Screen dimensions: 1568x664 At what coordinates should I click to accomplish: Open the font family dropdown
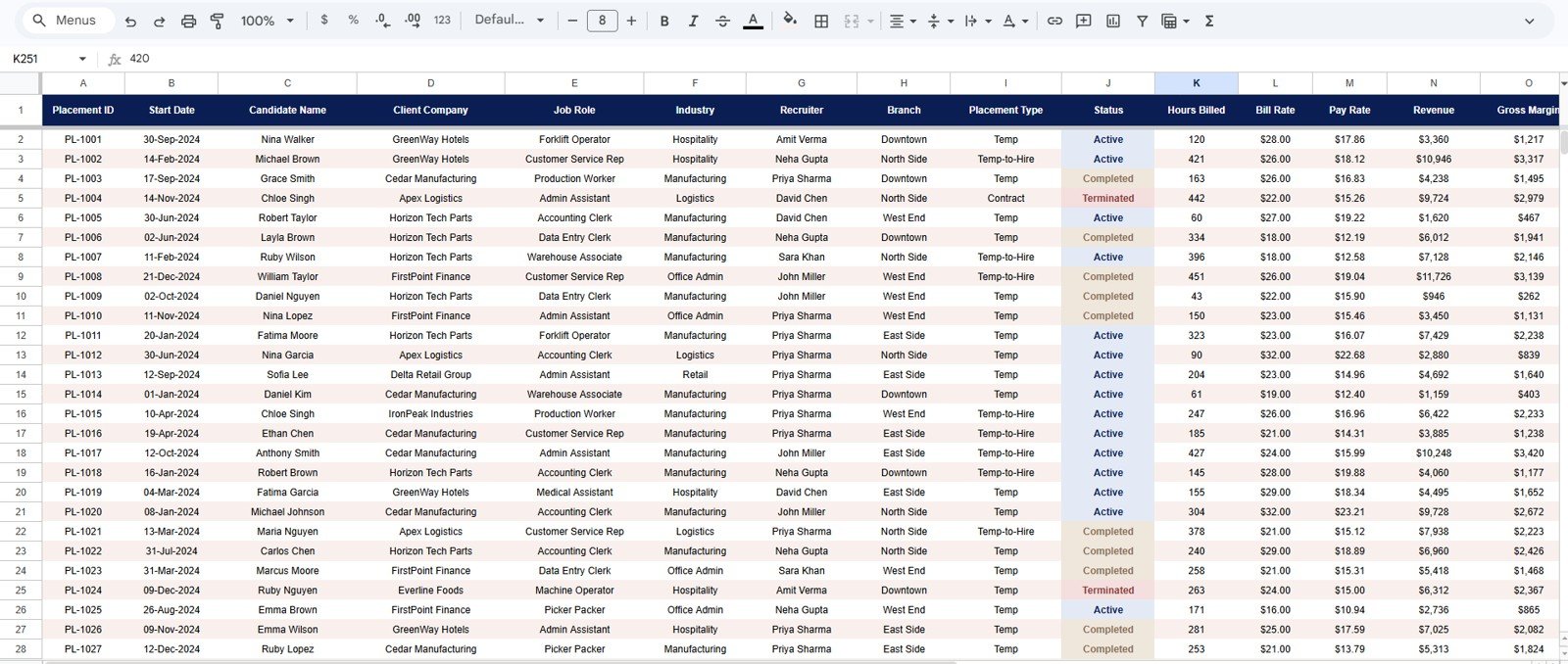tap(509, 21)
